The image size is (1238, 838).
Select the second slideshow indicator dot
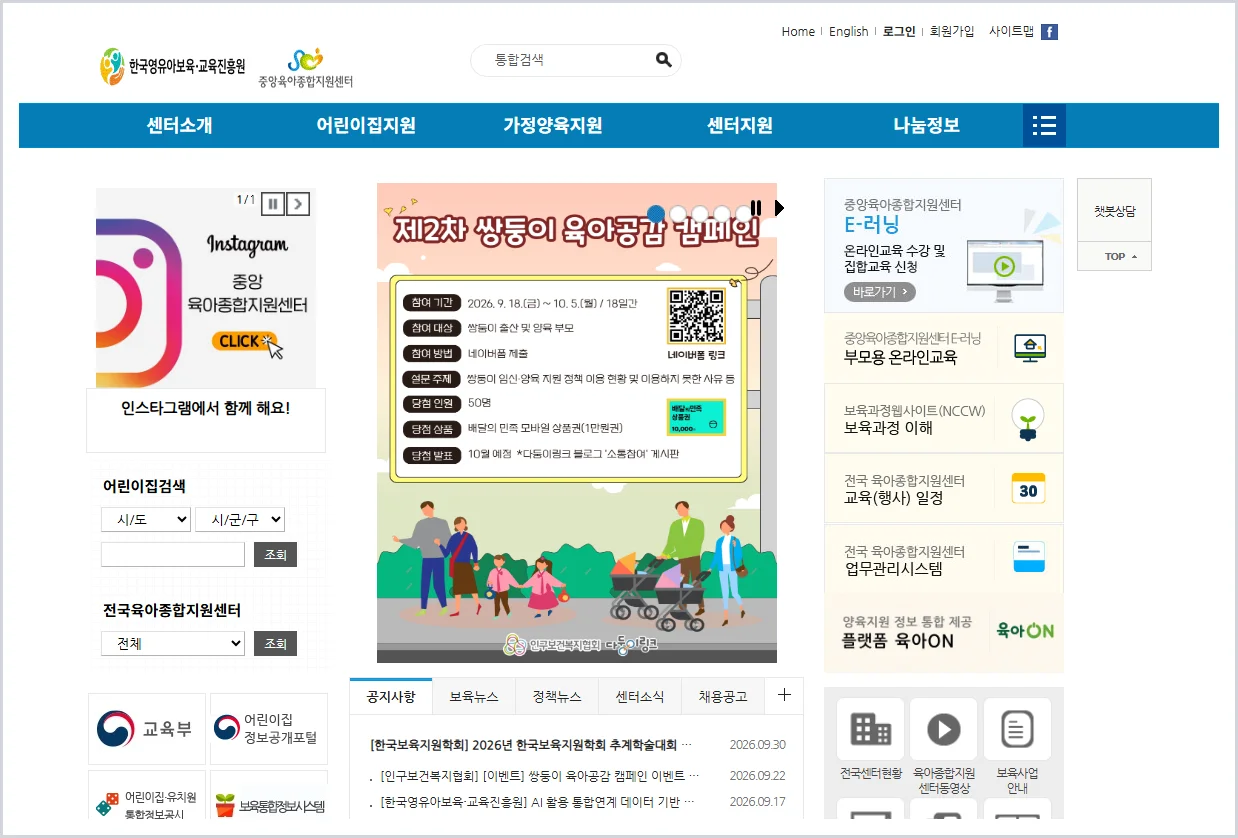(678, 213)
